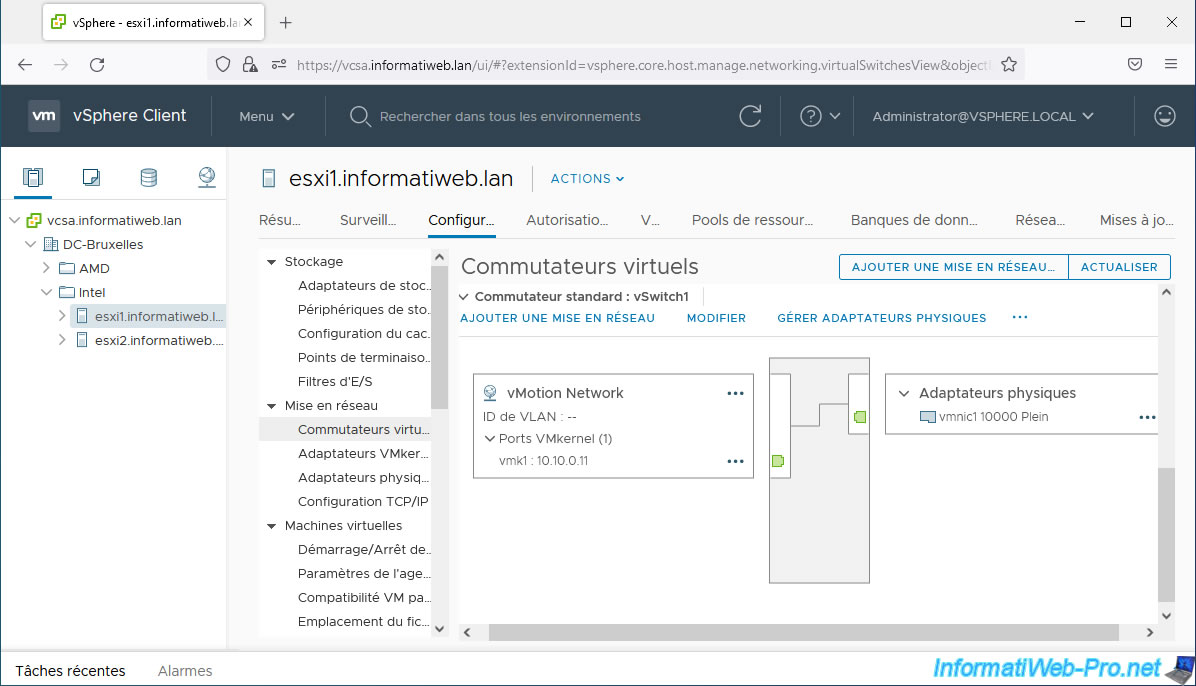The height and width of the screenshot is (686, 1196).
Task: Open vMotion Network options ellipsis
Action: coord(735,394)
